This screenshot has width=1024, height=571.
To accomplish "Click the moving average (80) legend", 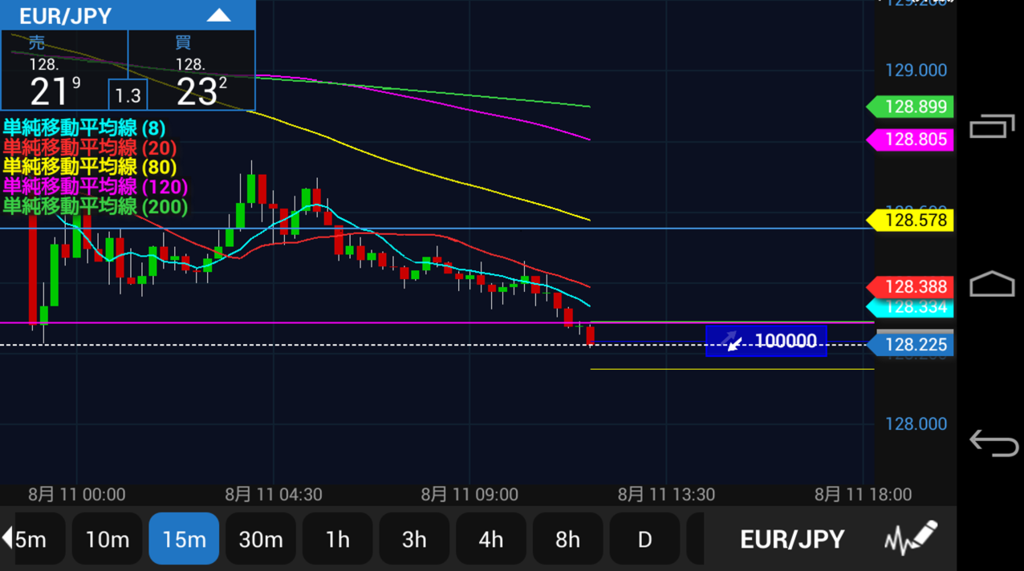I will tap(90, 167).
